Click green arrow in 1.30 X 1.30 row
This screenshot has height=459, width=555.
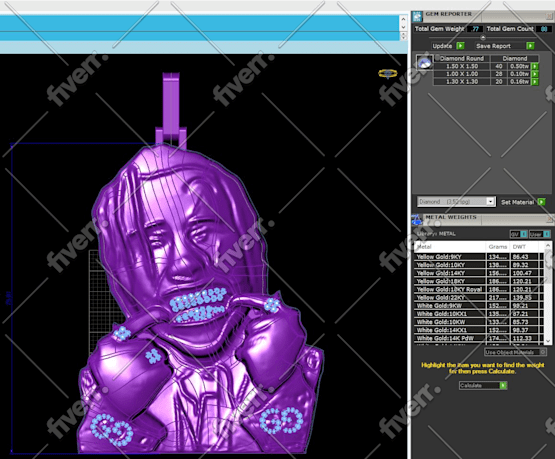pos(535,82)
